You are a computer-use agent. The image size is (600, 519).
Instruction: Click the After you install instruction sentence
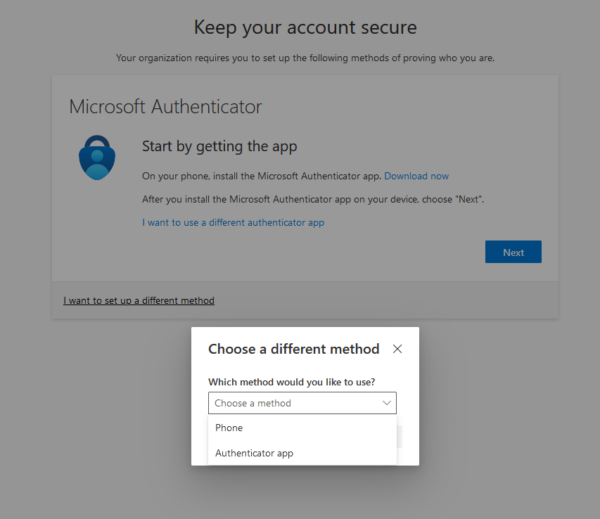pos(313,199)
